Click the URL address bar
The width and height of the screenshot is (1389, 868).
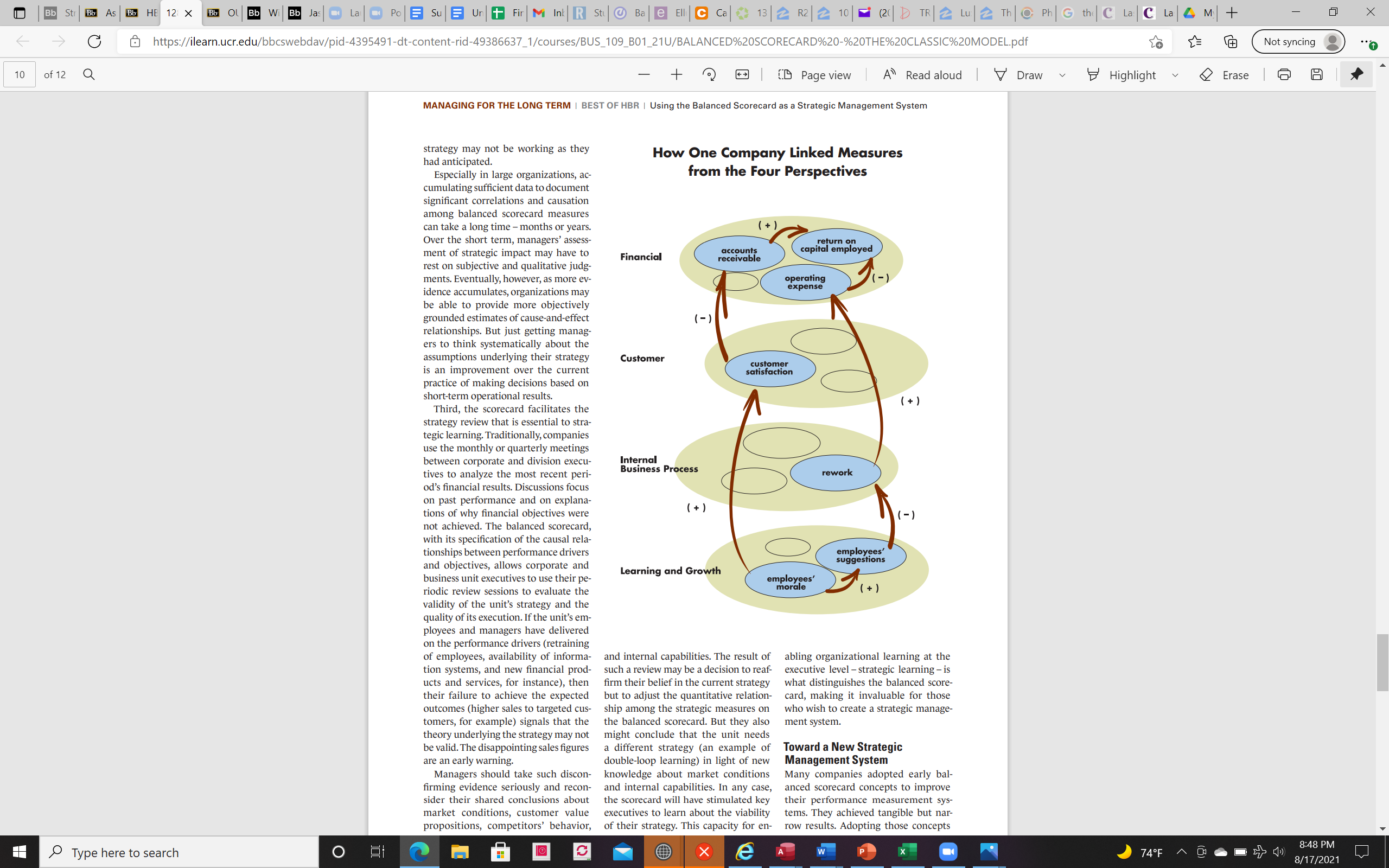(x=590, y=41)
